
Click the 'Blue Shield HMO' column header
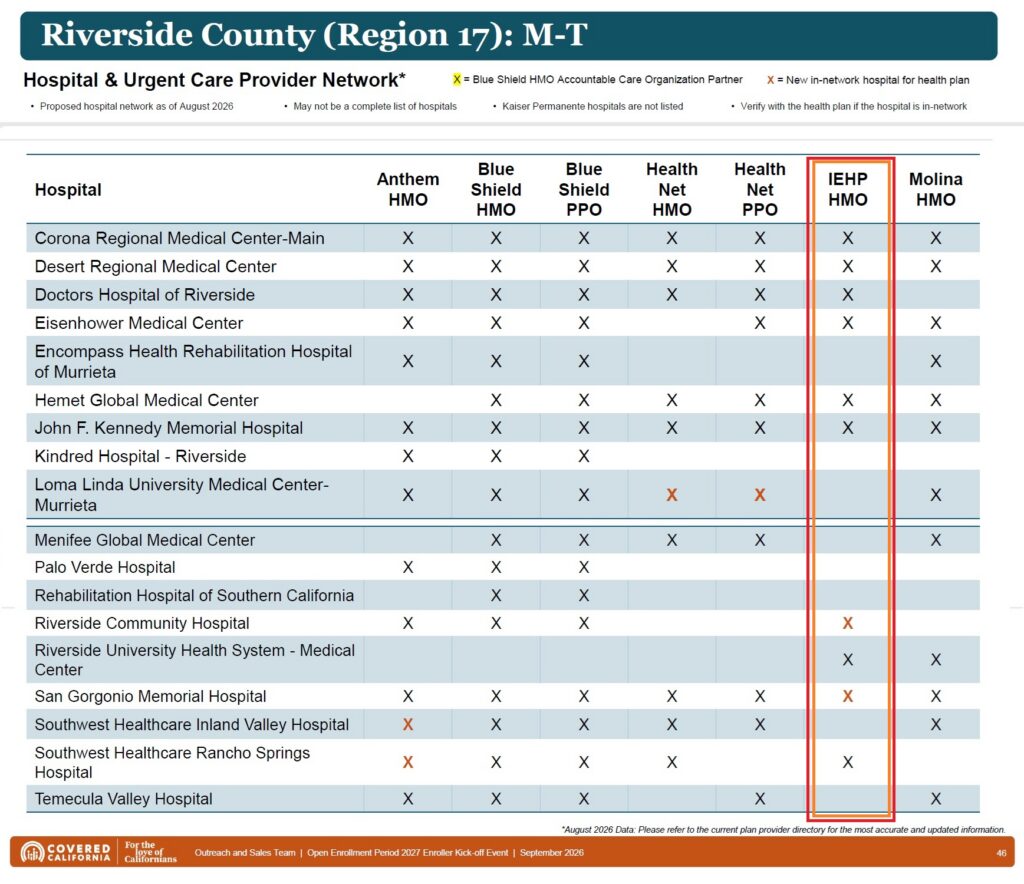coord(496,189)
